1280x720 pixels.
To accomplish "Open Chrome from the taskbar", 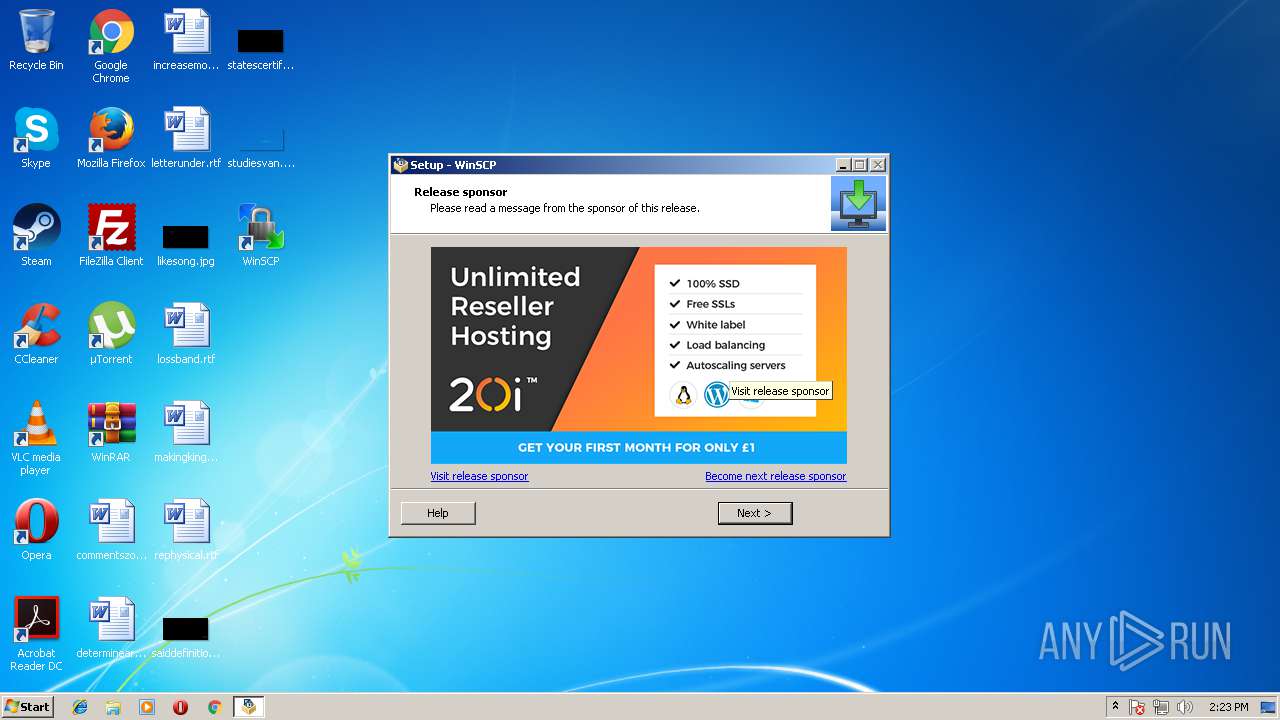I will [x=214, y=707].
